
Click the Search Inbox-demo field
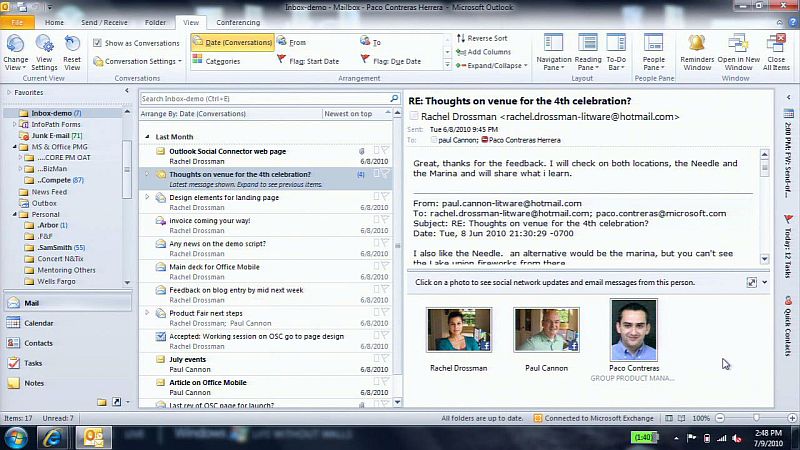click(264, 98)
